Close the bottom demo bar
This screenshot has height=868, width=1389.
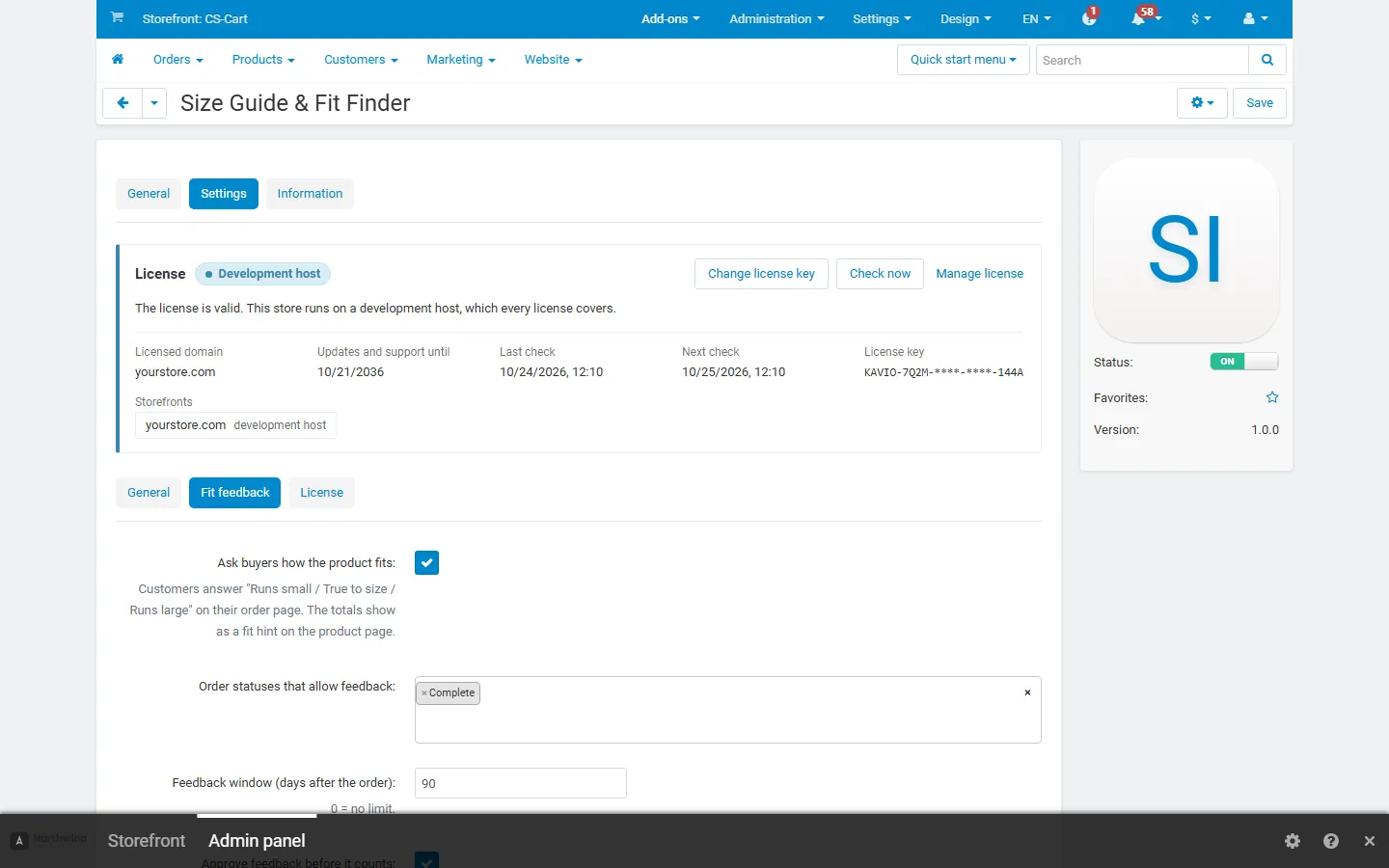point(1370,841)
